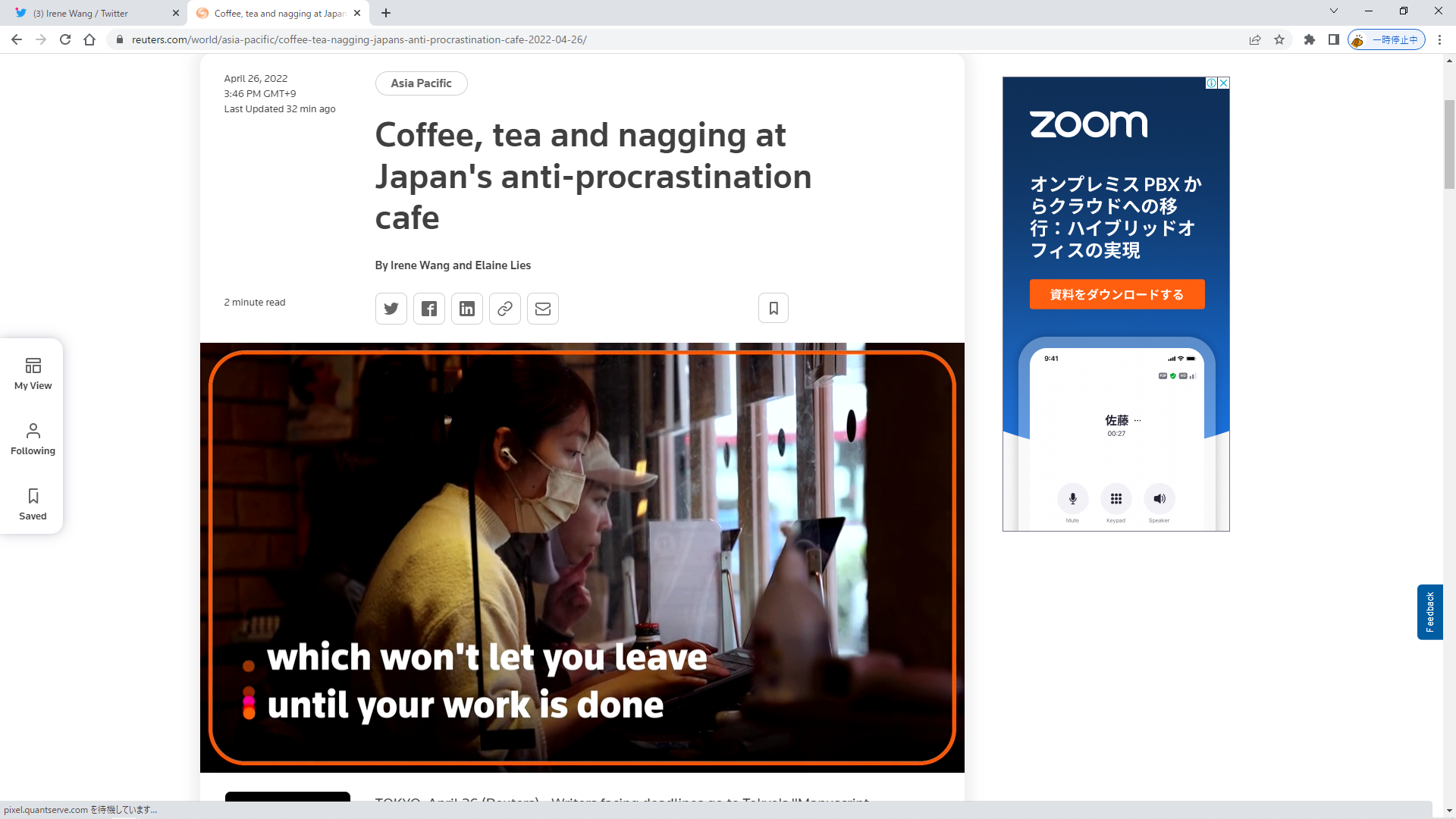Open browser extensions puzzle icon
The height and width of the screenshot is (819, 1456).
tap(1310, 39)
